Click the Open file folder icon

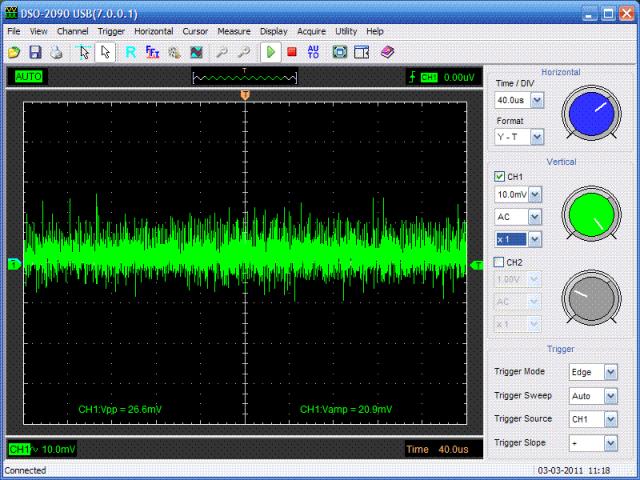coord(14,51)
